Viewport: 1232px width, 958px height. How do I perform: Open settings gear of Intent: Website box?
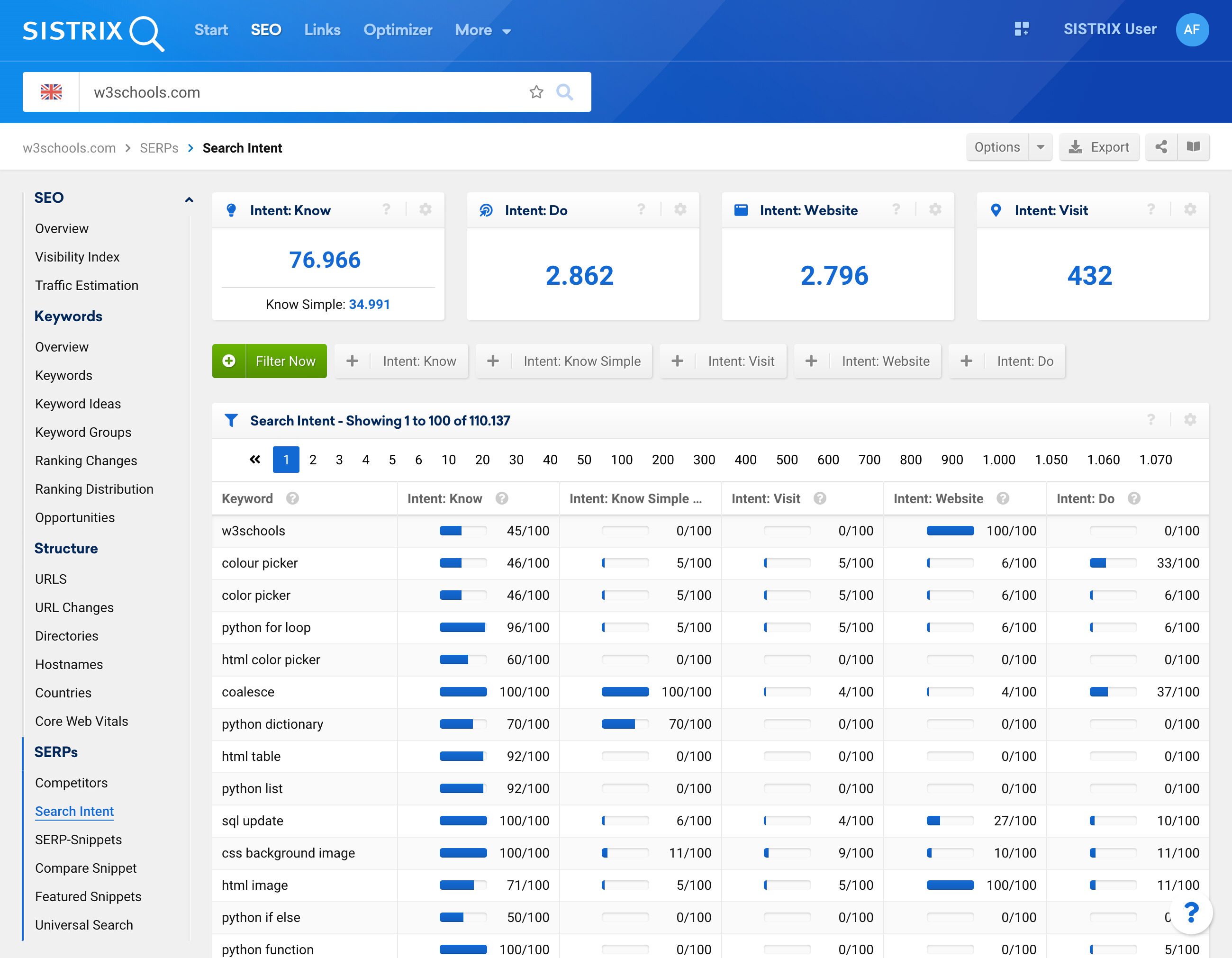(935, 210)
